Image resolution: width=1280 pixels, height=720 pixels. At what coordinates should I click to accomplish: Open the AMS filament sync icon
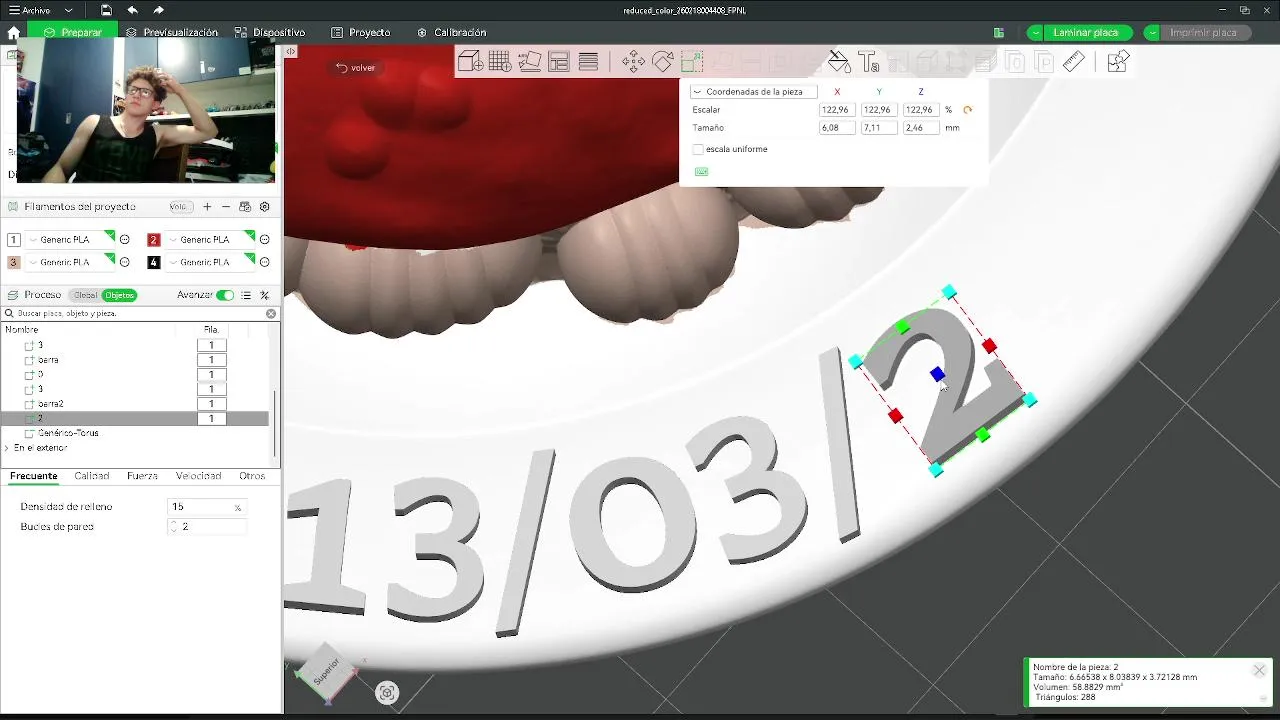pyautogui.click(x=245, y=207)
